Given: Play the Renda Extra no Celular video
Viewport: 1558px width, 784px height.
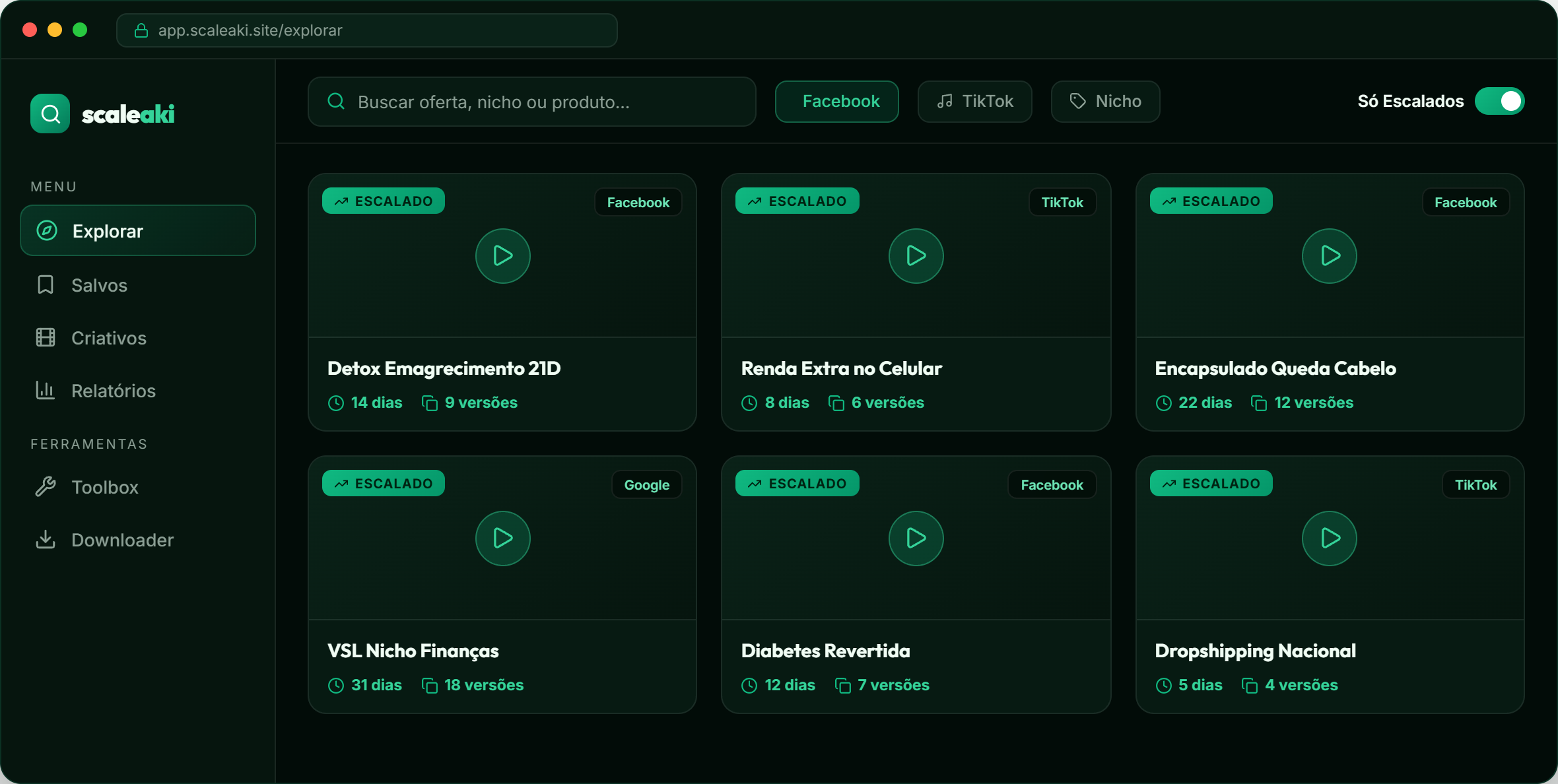Looking at the screenshot, I should (916, 256).
